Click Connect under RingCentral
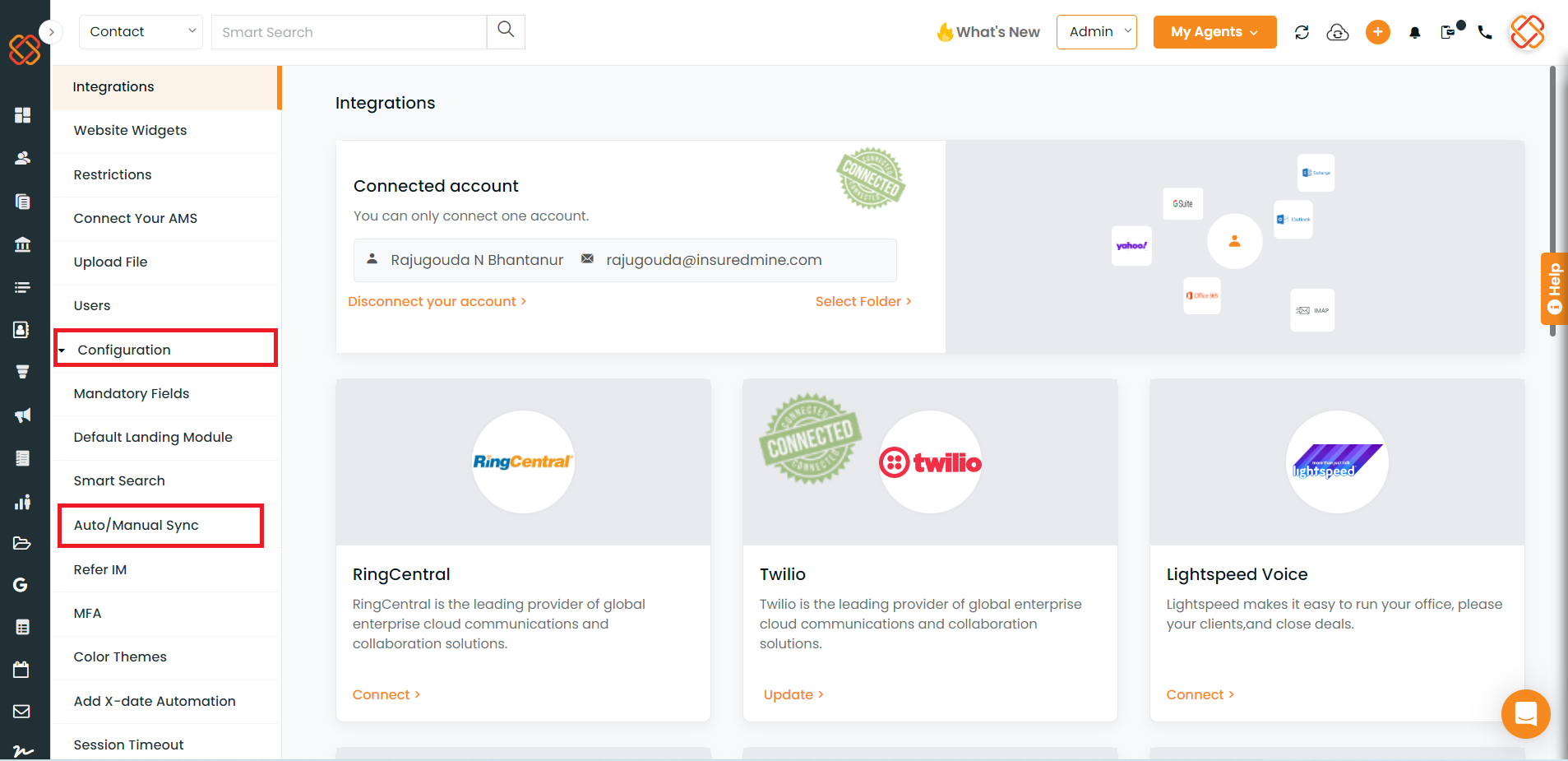The width and height of the screenshot is (1568, 761). pos(386,694)
